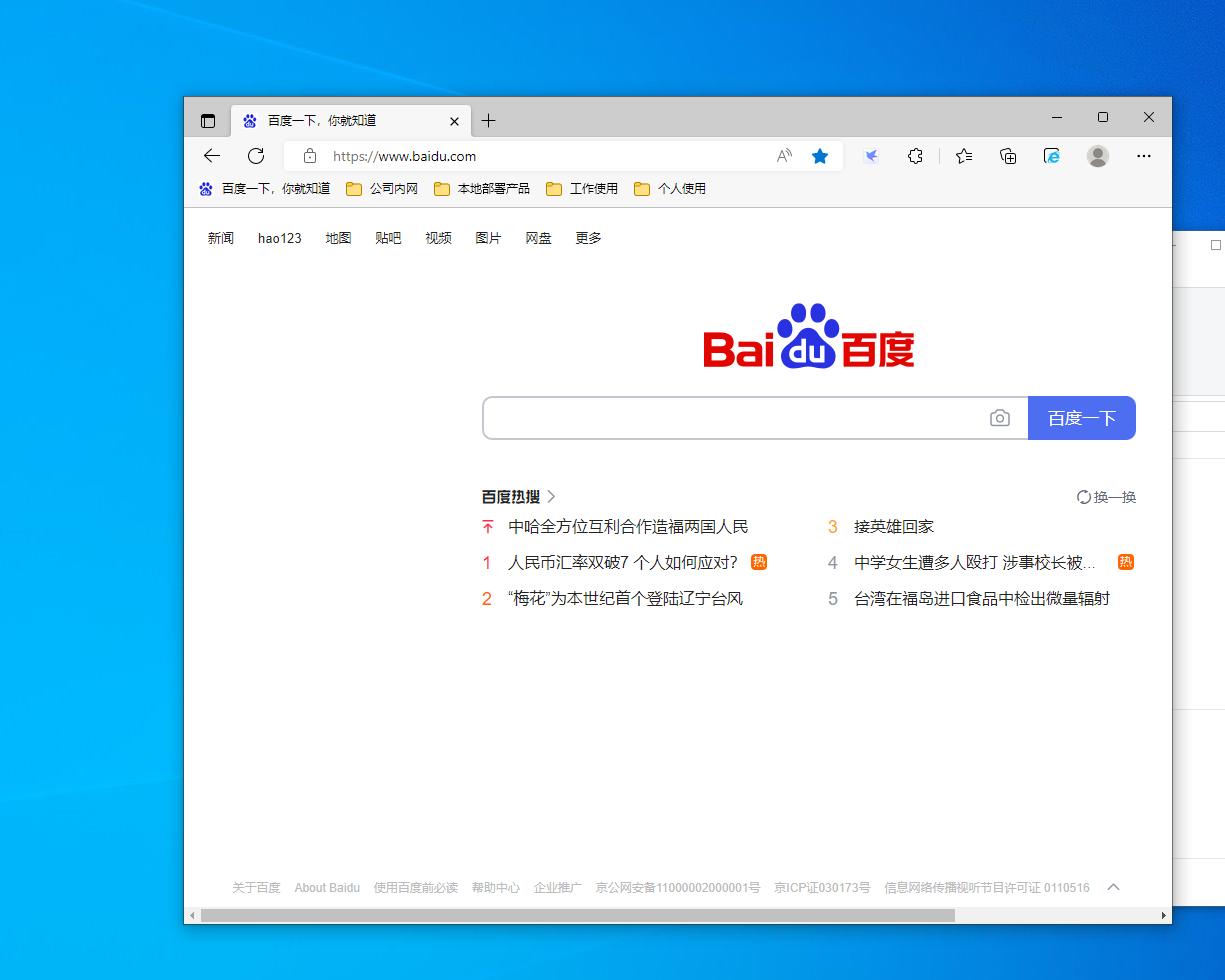The image size is (1225, 980).
Task: Click Read aloud icon in address bar
Action: pos(783,156)
